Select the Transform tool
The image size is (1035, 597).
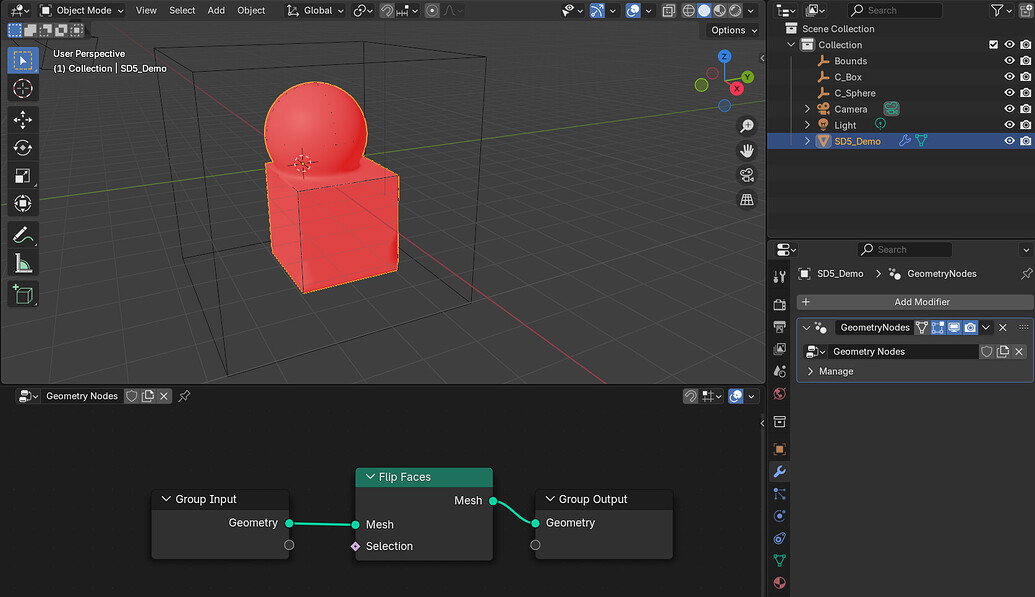(22, 203)
